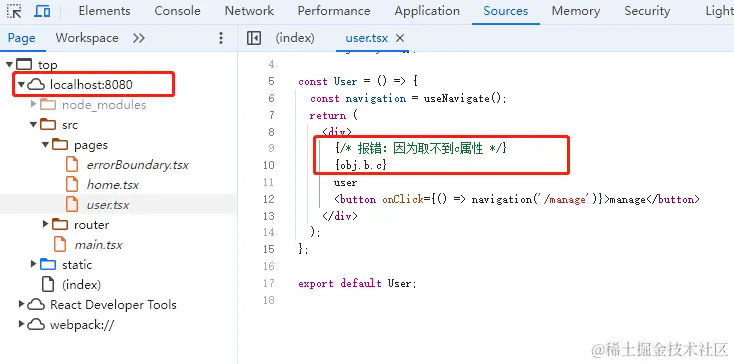Click the localhost:8080 cloud icon

click(37, 85)
